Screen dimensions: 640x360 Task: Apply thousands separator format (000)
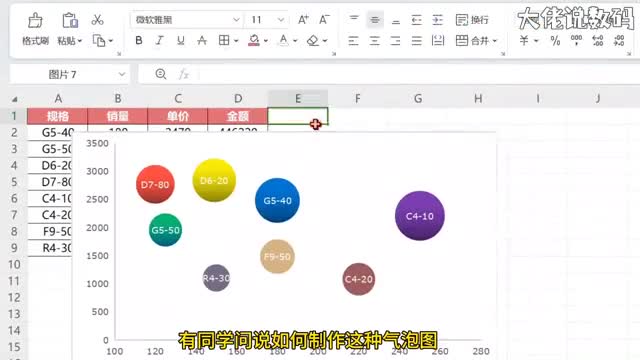point(576,40)
